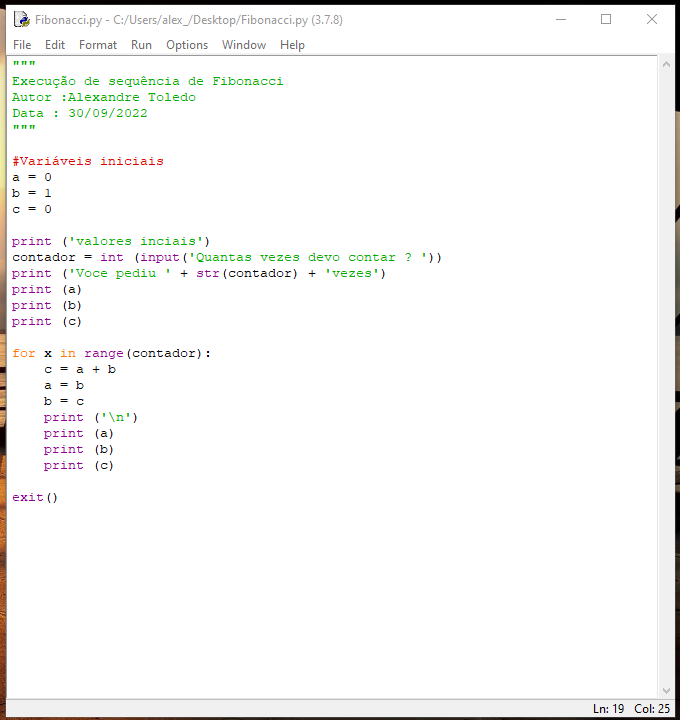Show the Options menu

pyautogui.click(x=187, y=45)
